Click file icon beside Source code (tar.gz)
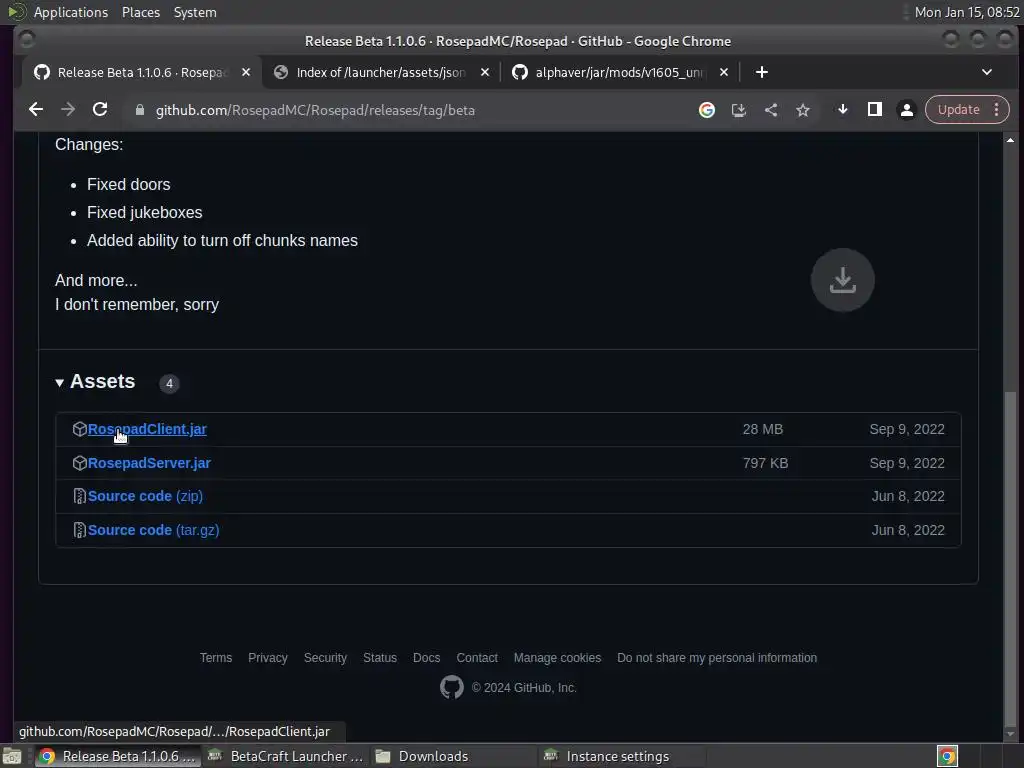1024x768 pixels. (80, 530)
